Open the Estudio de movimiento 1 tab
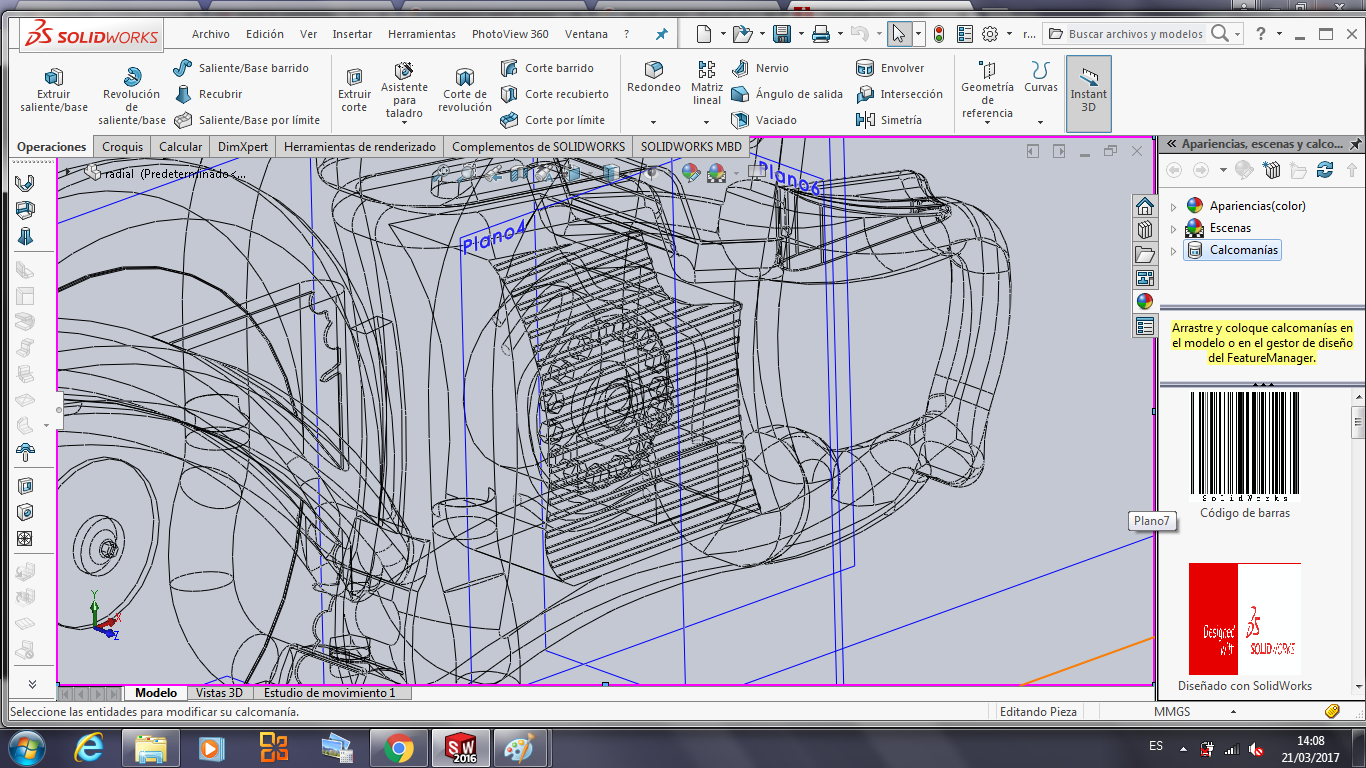Viewport: 1366px width, 768px height. [x=330, y=693]
